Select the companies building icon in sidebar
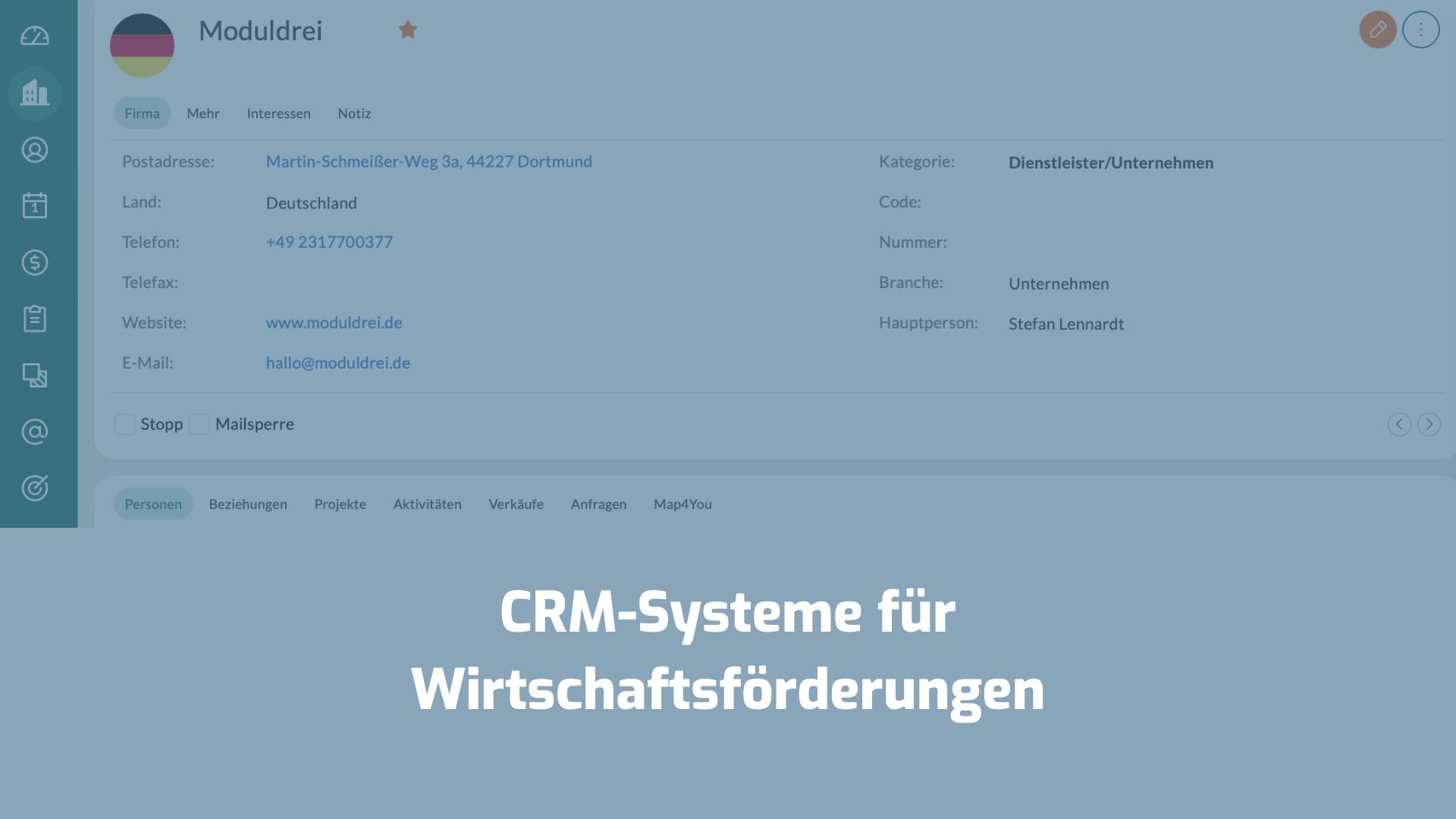 pos(35,93)
